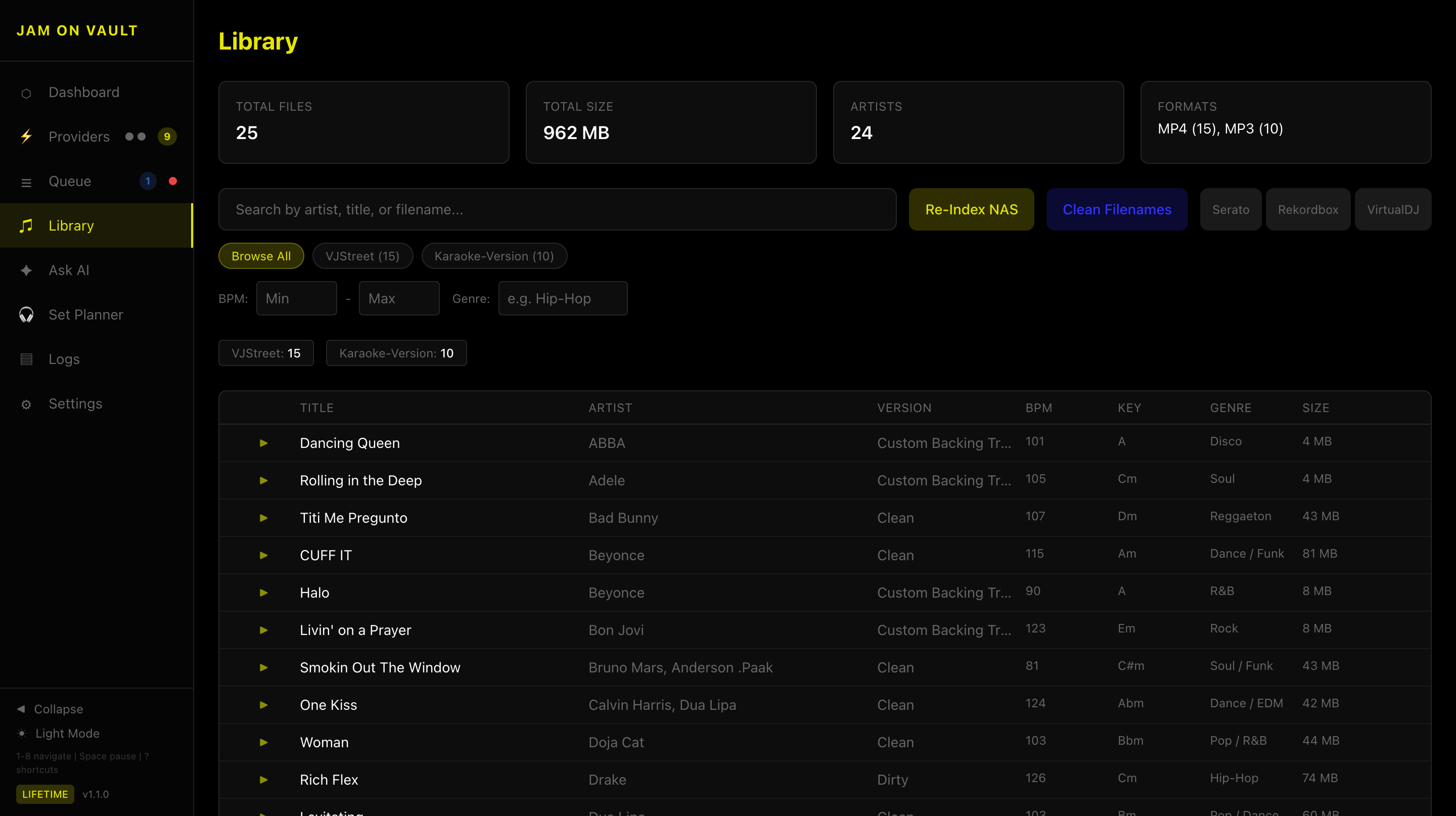Click the Settings gear icon
The height and width of the screenshot is (816, 1456).
click(x=26, y=404)
